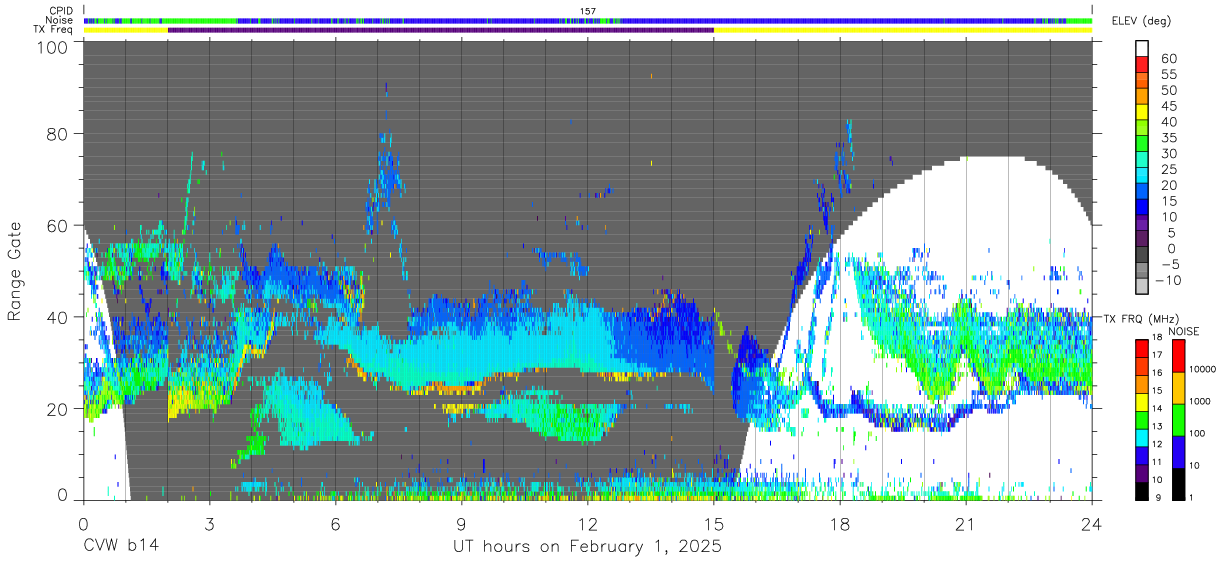This screenshot has height=567, width=1228.
Task: Click purple elevation segment between 10 and 5
Action: 1143,224
